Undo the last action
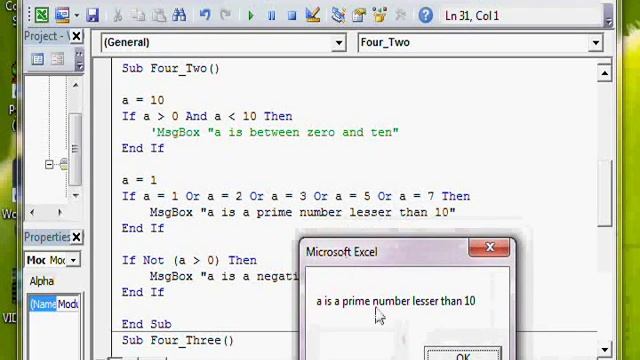 pos(205,16)
